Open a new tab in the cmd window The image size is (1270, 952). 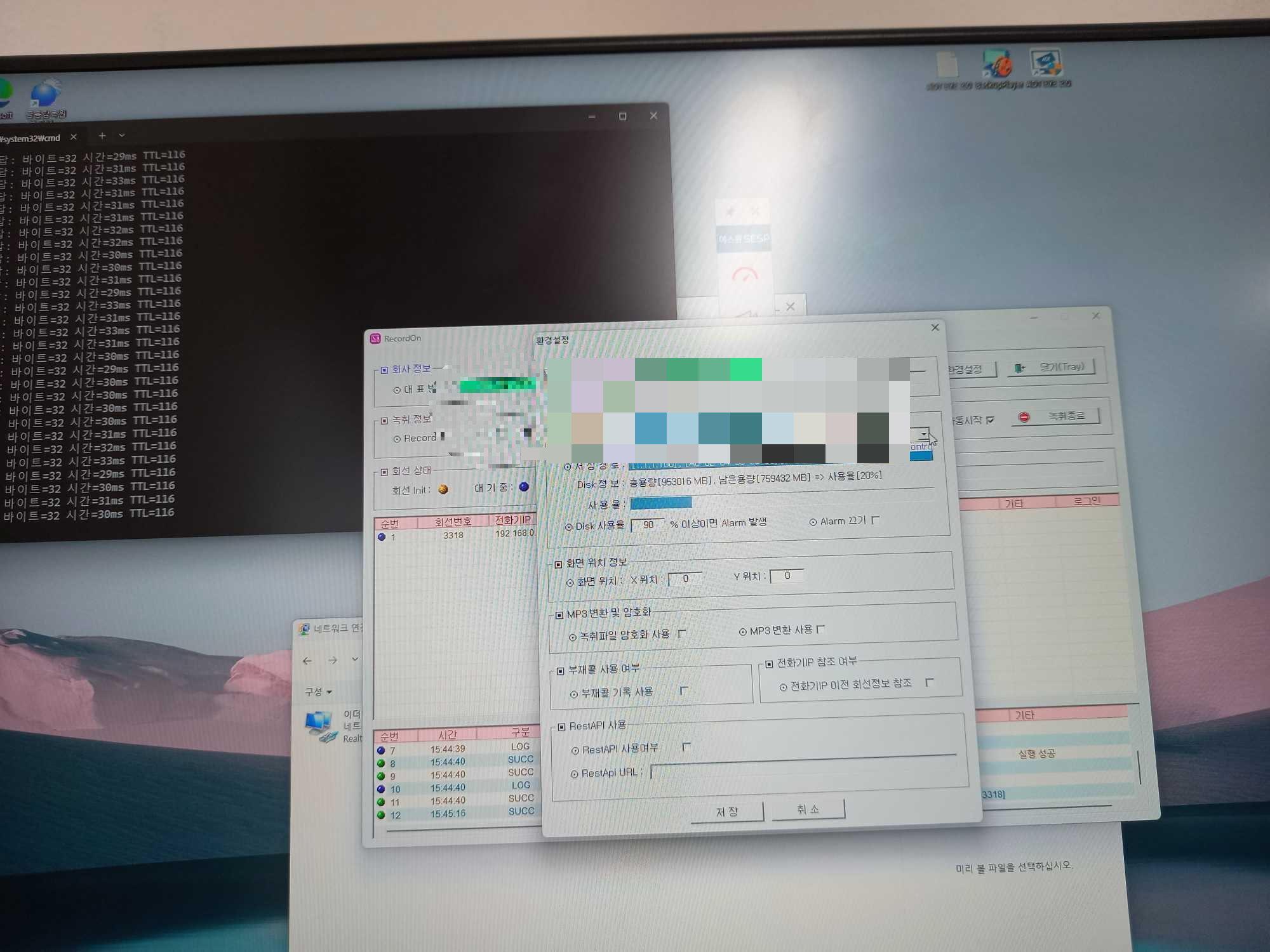click(102, 135)
